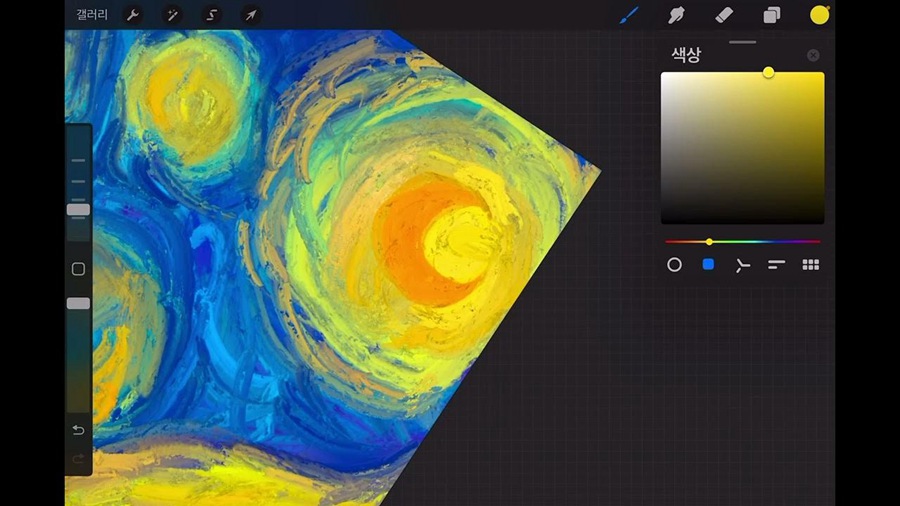Activate the Transform arrow tool

click(x=250, y=15)
